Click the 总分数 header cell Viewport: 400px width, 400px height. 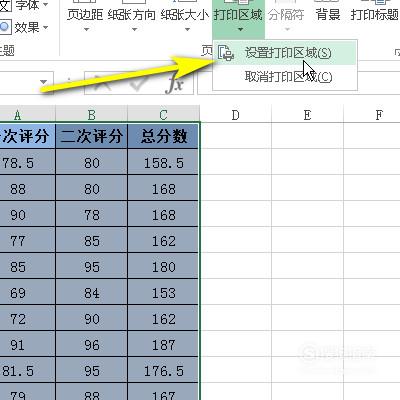click(x=163, y=136)
